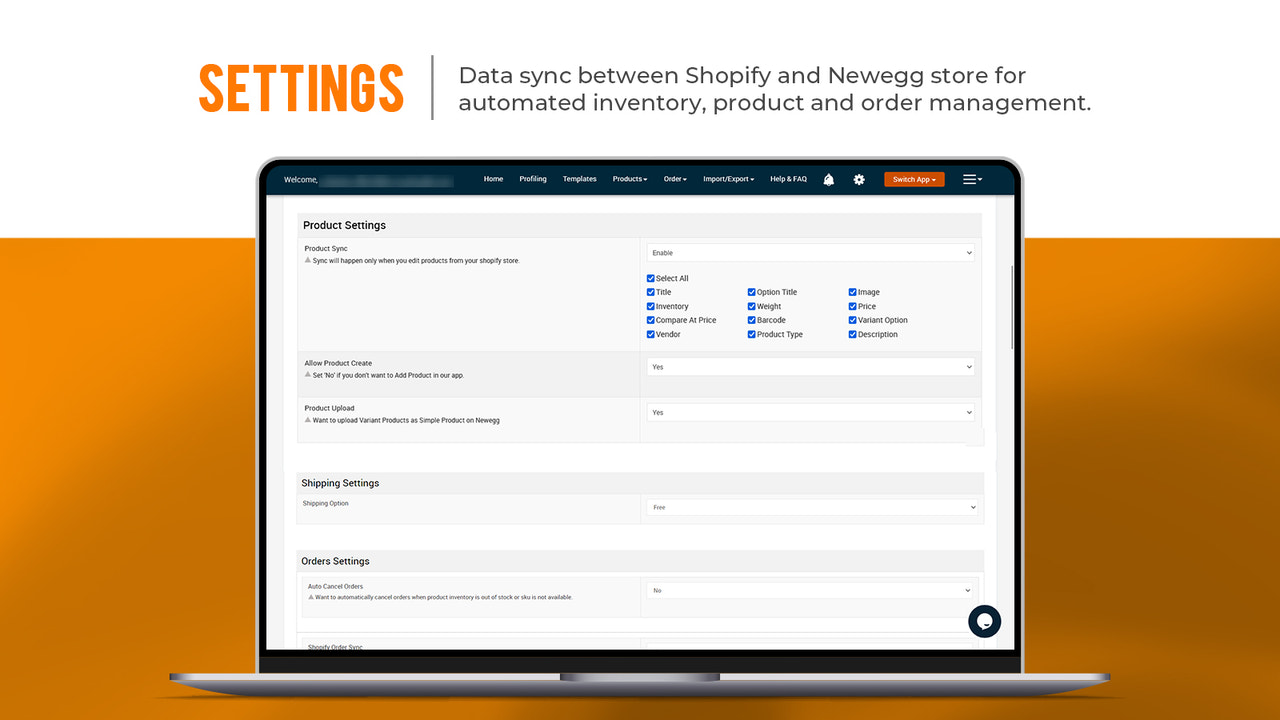Expand the Auto Cancel Orders dropdown
The height and width of the screenshot is (720, 1280).
[x=810, y=590]
